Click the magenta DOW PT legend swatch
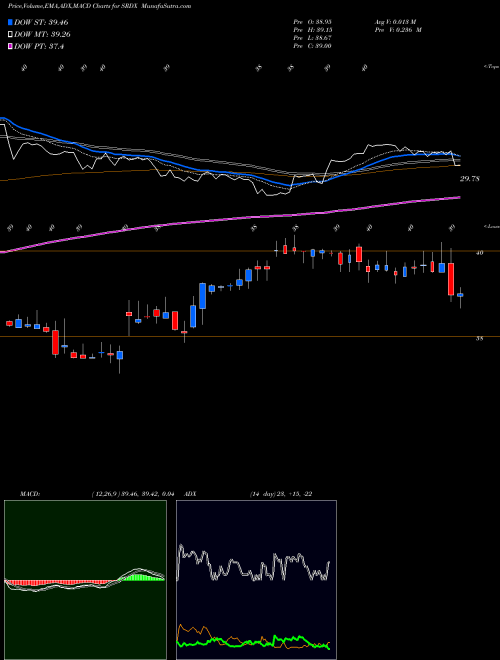Image resolution: width=500 pixels, height=660 pixels. [x=10, y=47]
